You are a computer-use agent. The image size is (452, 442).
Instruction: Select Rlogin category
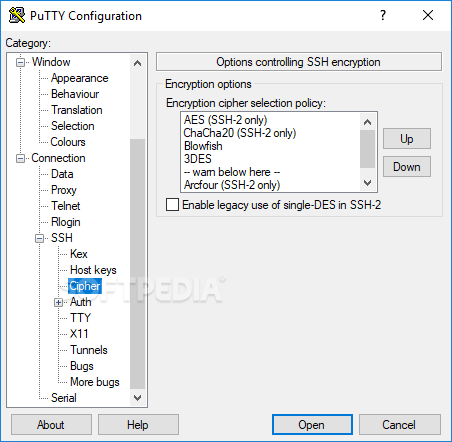point(66,222)
